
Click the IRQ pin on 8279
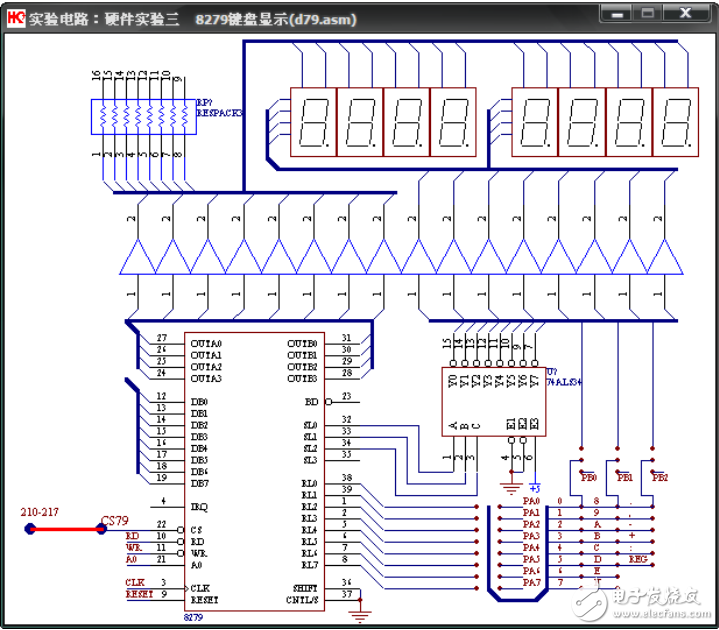(199, 508)
